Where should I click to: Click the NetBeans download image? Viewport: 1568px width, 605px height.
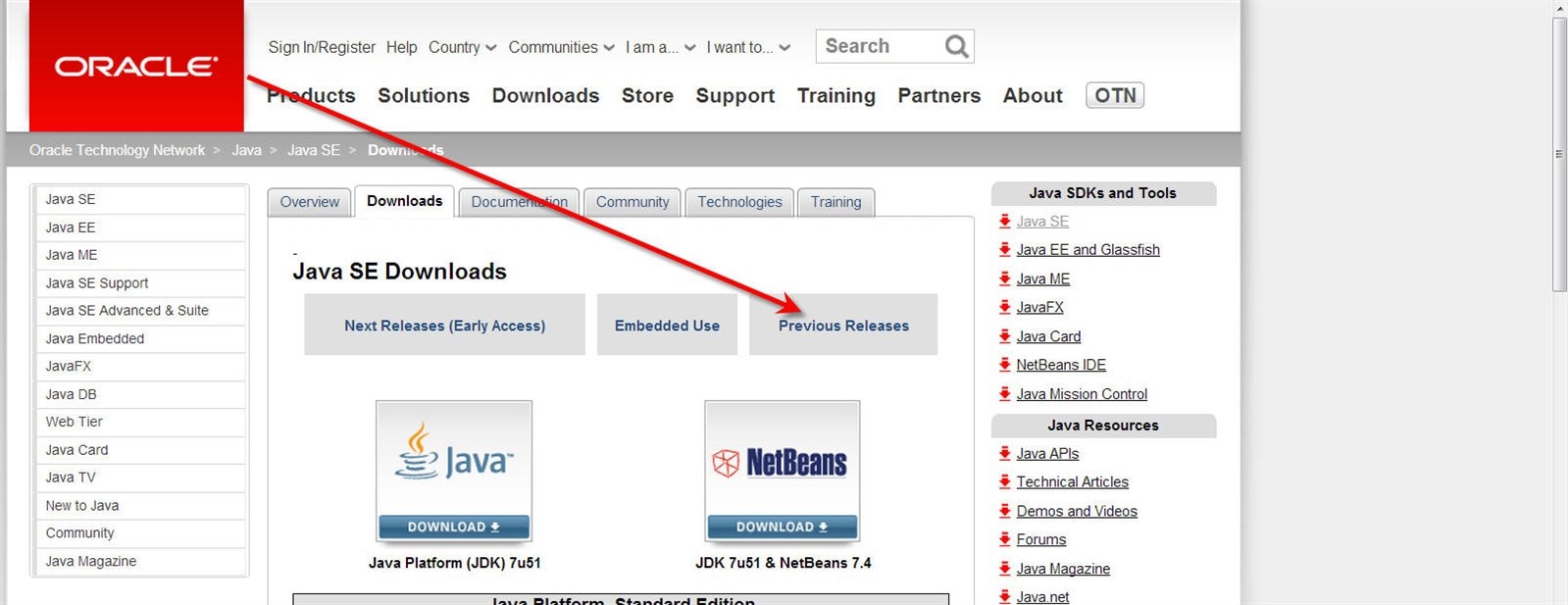783,472
